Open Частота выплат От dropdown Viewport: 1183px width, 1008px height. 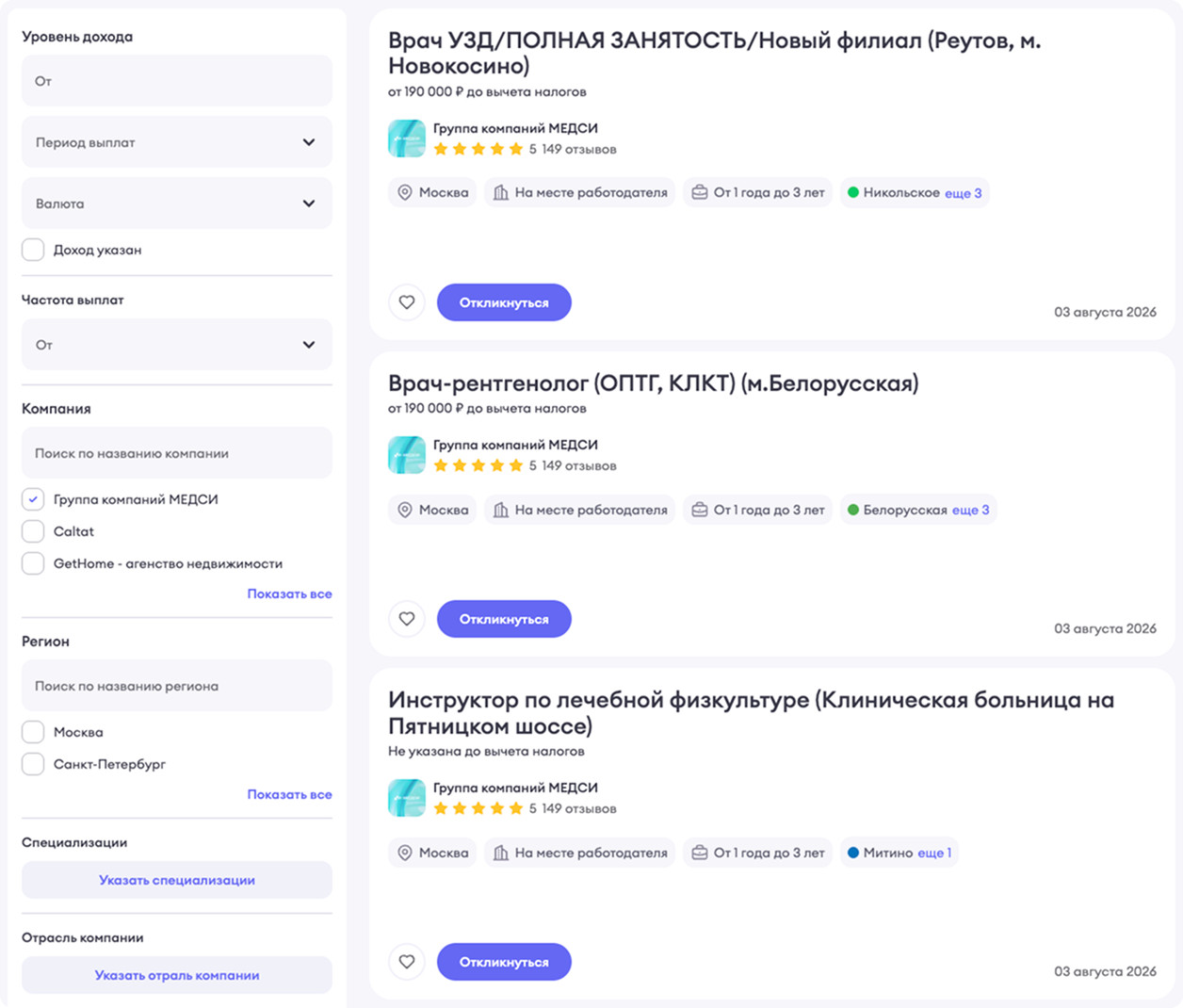[177, 345]
